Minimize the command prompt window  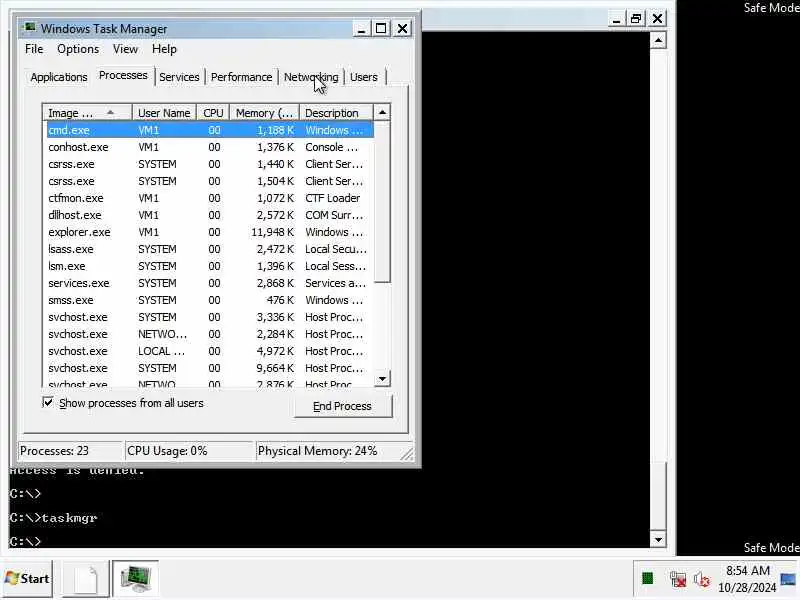pos(616,19)
